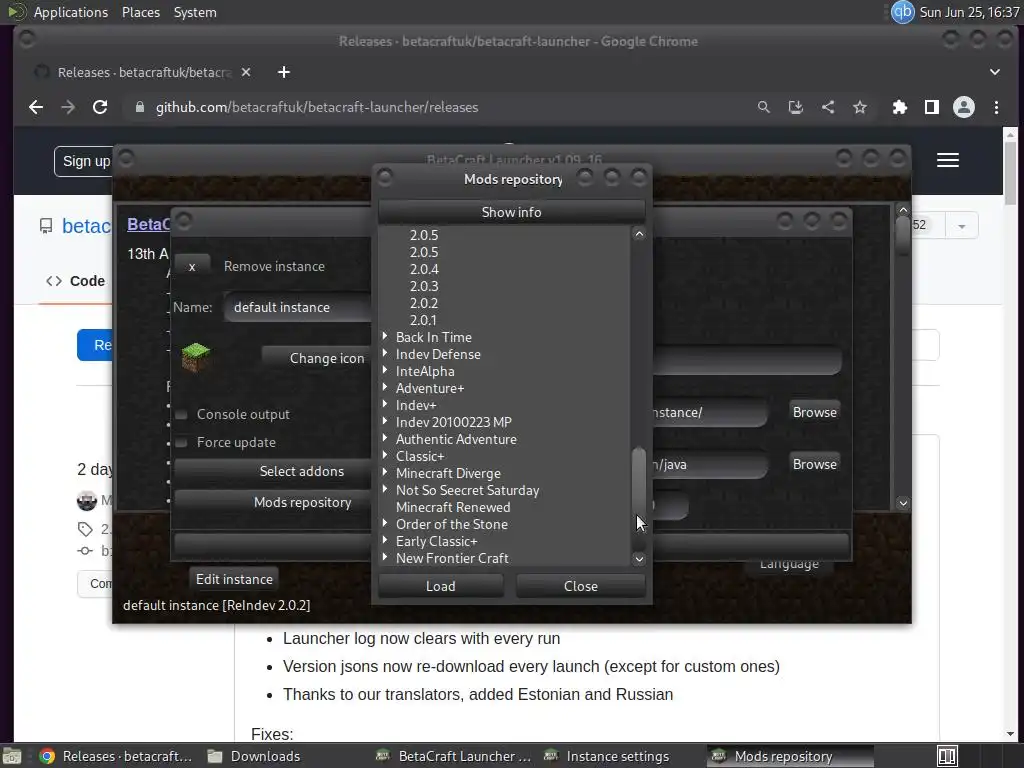1024x768 pixels.
Task: Click the author avatar on GitHub page
Action: tap(87, 501)
